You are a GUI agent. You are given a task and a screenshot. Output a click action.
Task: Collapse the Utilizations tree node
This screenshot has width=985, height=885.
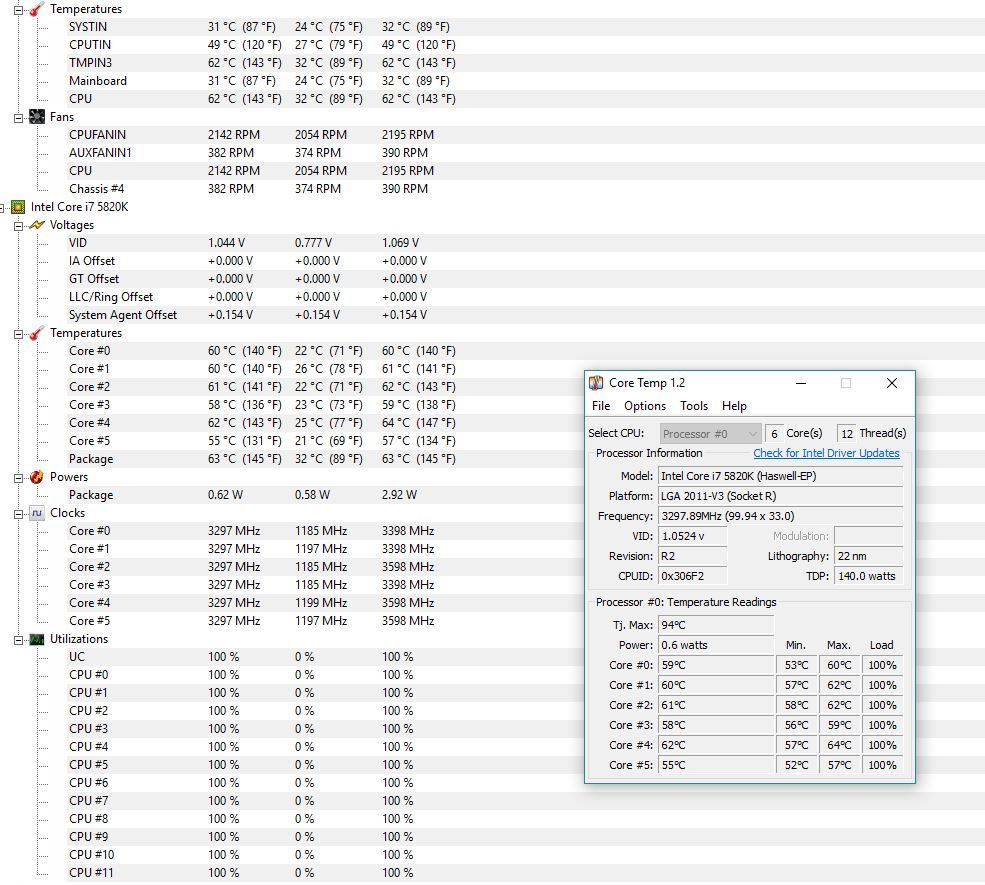[18, 640]
